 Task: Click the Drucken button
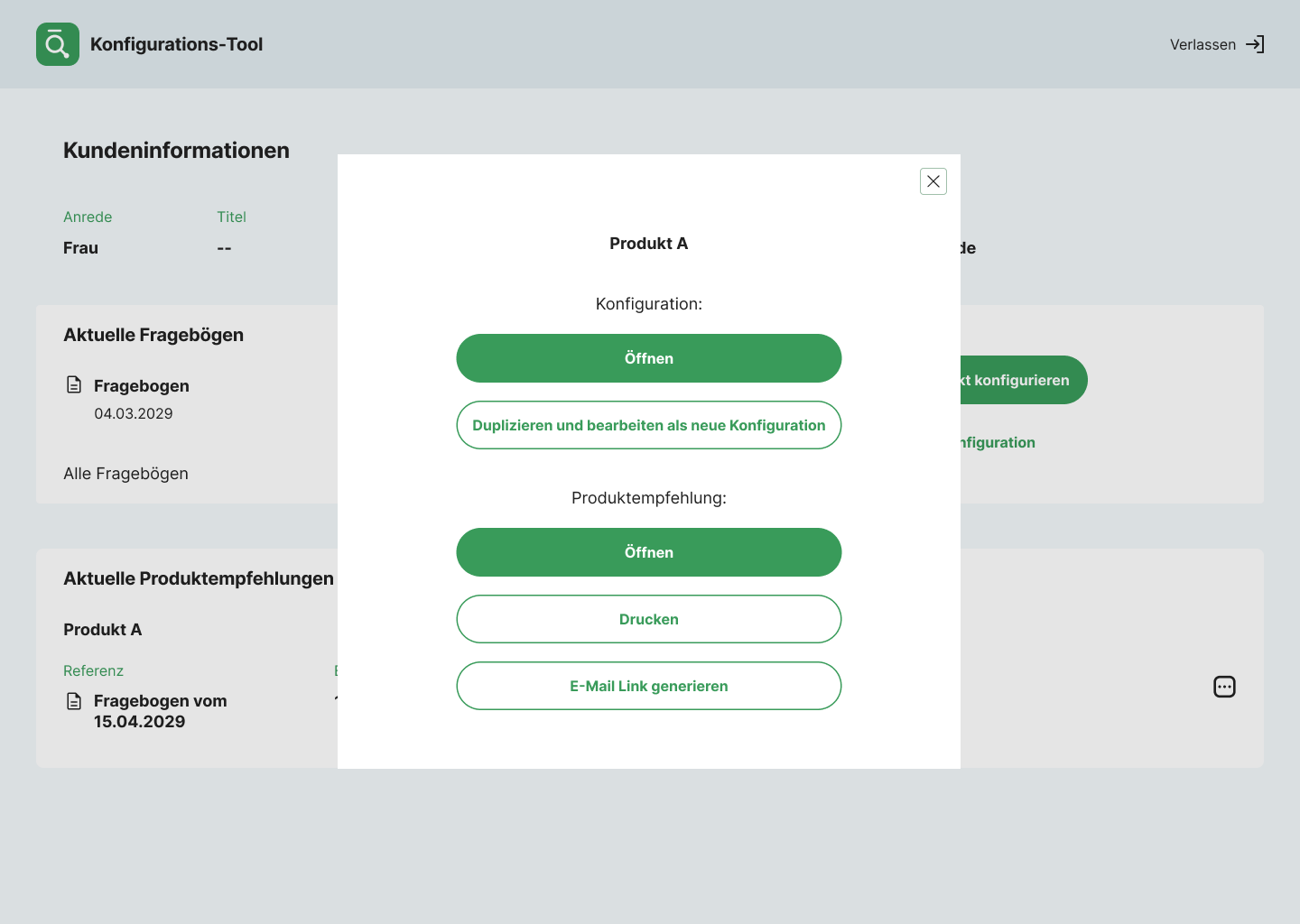point(649,619)
